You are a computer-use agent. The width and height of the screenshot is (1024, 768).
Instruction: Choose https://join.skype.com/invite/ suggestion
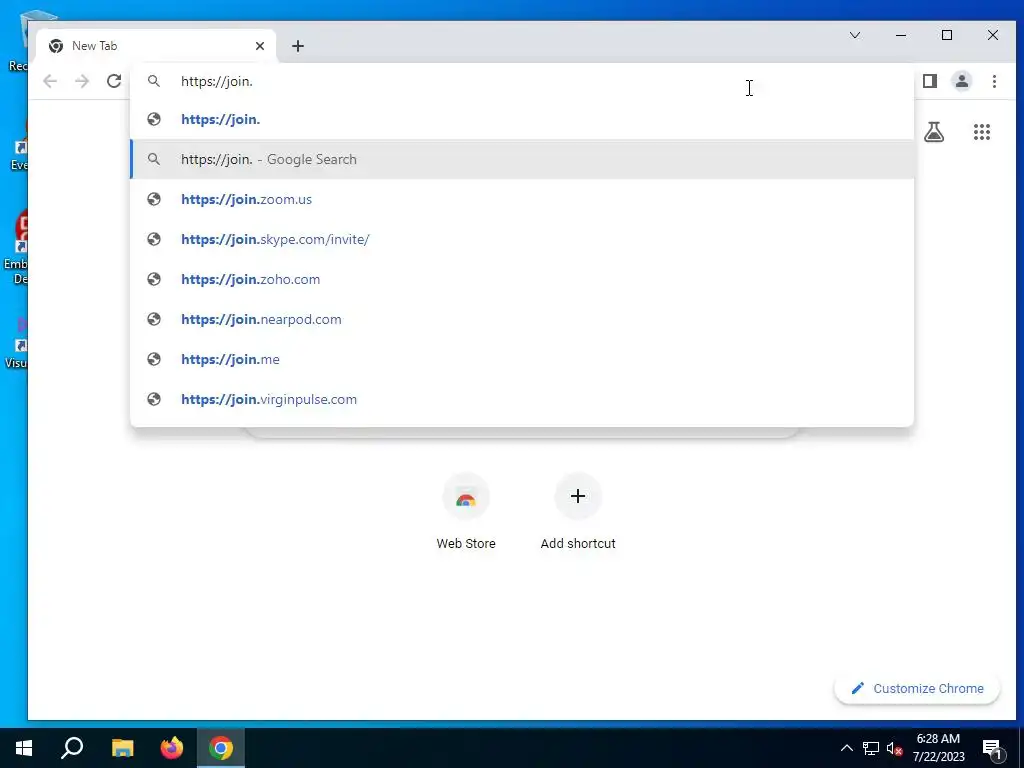522,239
